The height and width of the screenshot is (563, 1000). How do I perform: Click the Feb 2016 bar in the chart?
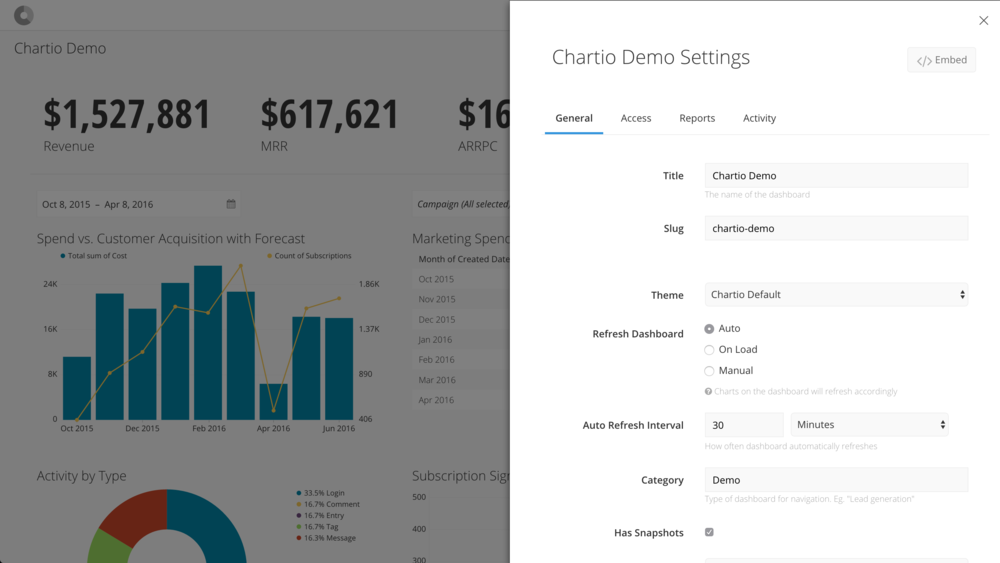pyautogui.click(x=208, y=342)
